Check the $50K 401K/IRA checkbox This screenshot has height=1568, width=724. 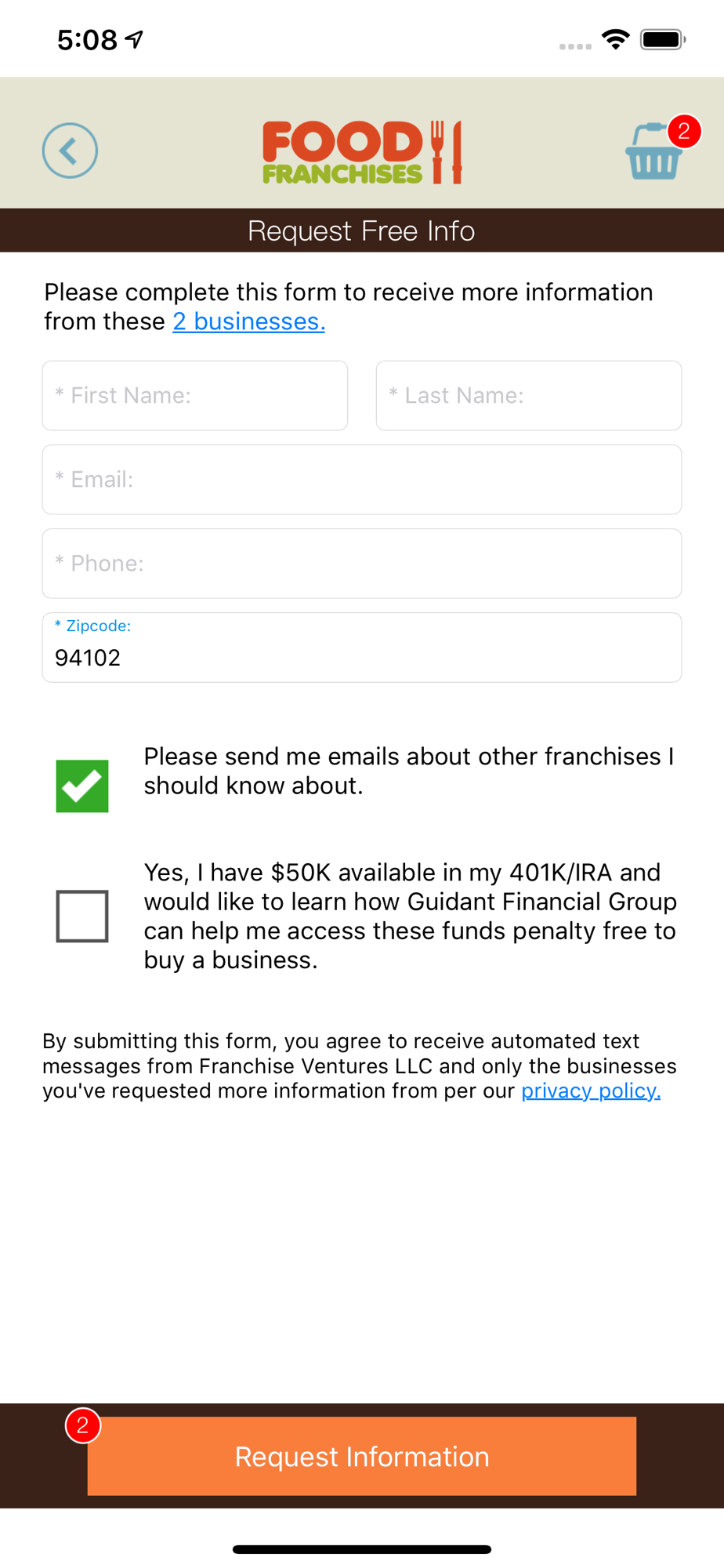click(x=82, y=916)
